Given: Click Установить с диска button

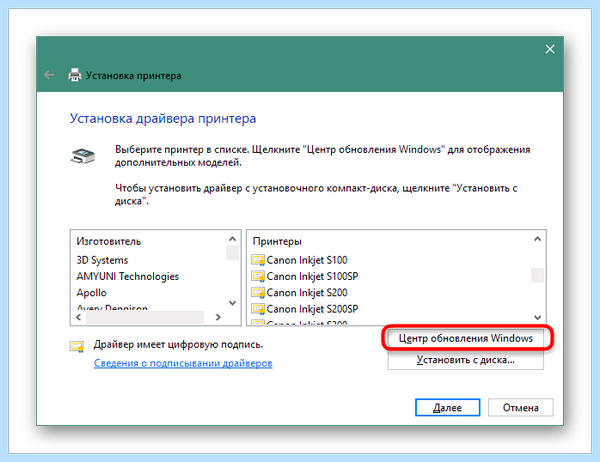Looking at the screenshot, I should tap(466, 360).
